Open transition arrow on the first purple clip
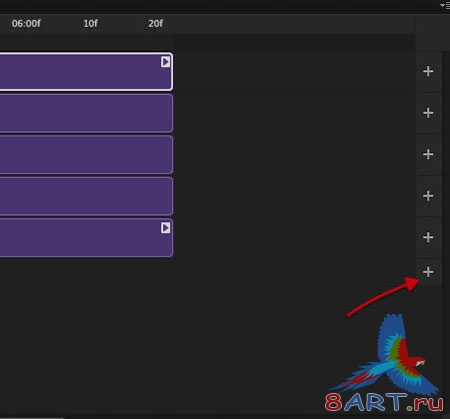 165,62
